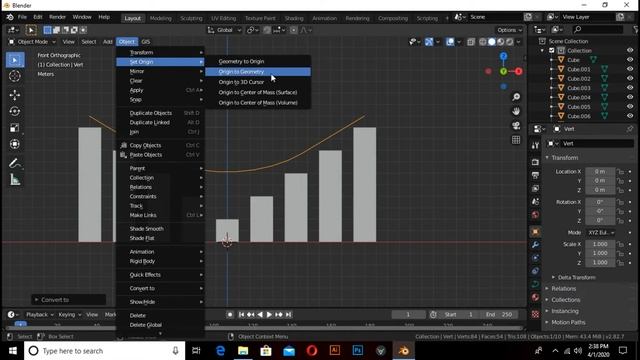This screenshot has height=360, width=640.
Task: Toggle camera view icon
Action: click(x=516, y=125)
